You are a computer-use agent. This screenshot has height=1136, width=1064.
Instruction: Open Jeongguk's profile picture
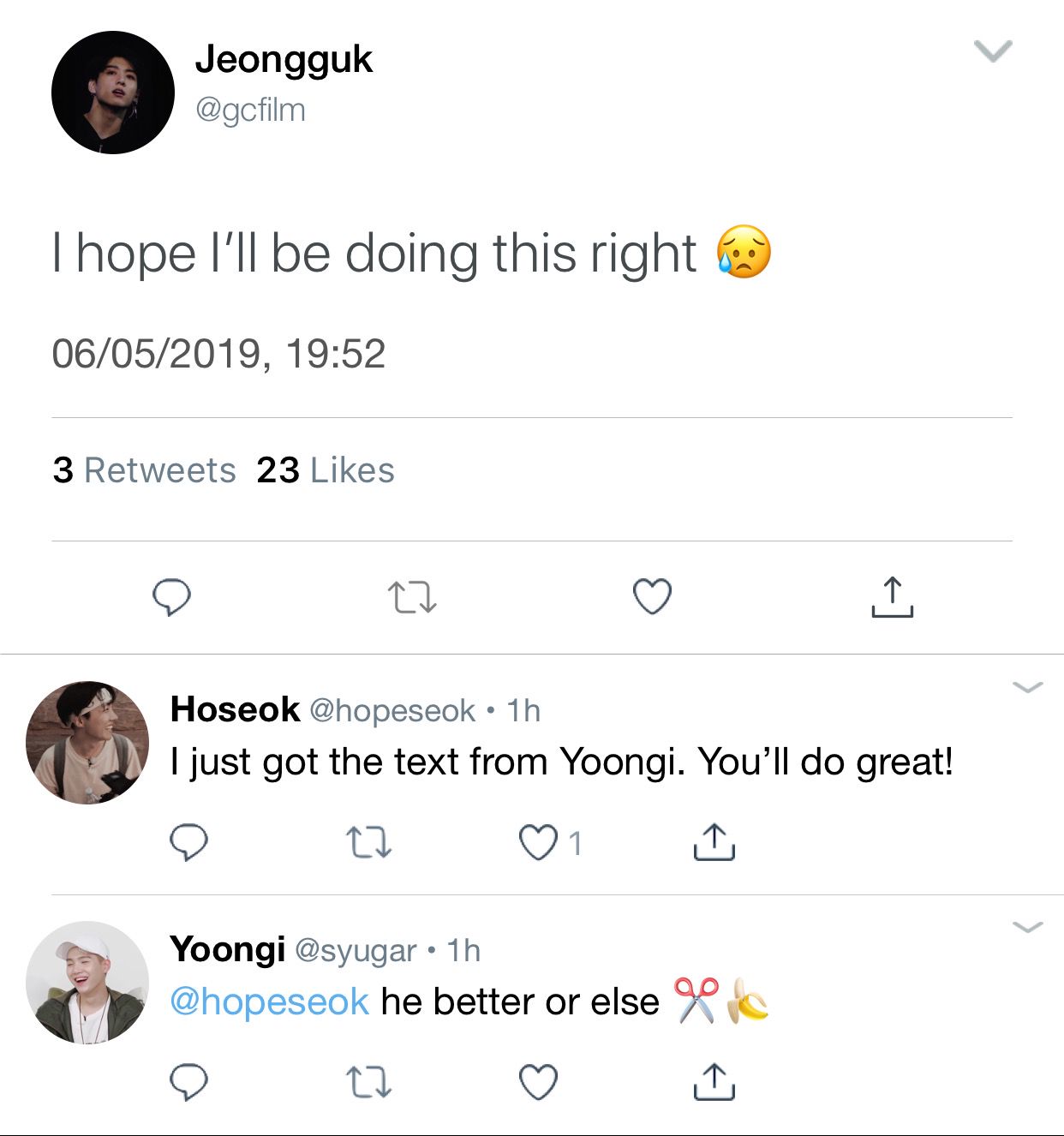click(x=113, y=93)
